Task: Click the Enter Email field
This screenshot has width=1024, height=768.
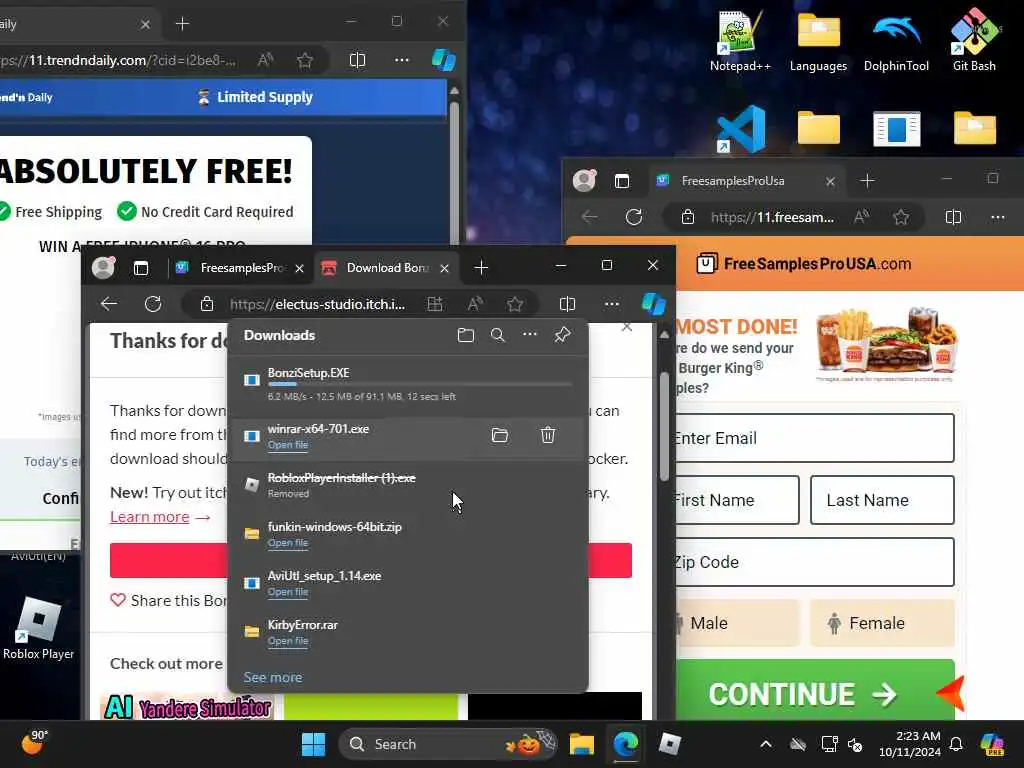Action: pos(814,438)
